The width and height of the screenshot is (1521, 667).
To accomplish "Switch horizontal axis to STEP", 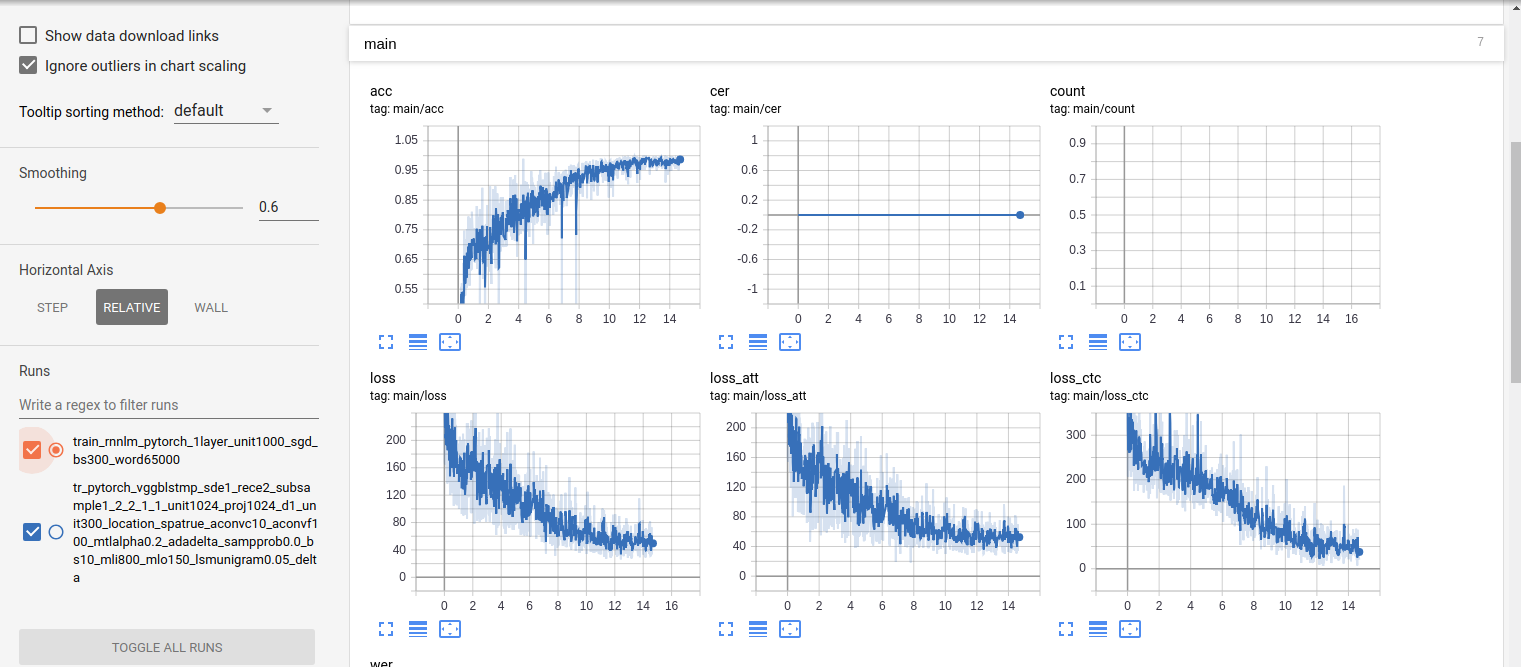I will point(52,307).
